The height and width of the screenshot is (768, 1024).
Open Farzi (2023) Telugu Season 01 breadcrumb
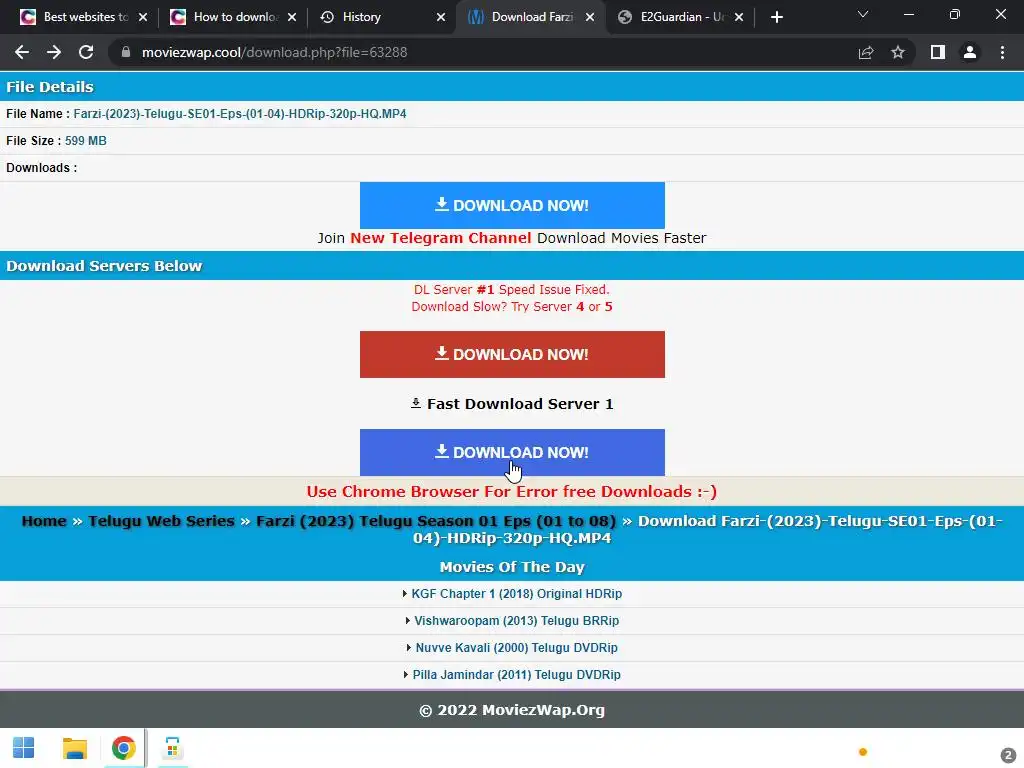[x=436, y=521]
